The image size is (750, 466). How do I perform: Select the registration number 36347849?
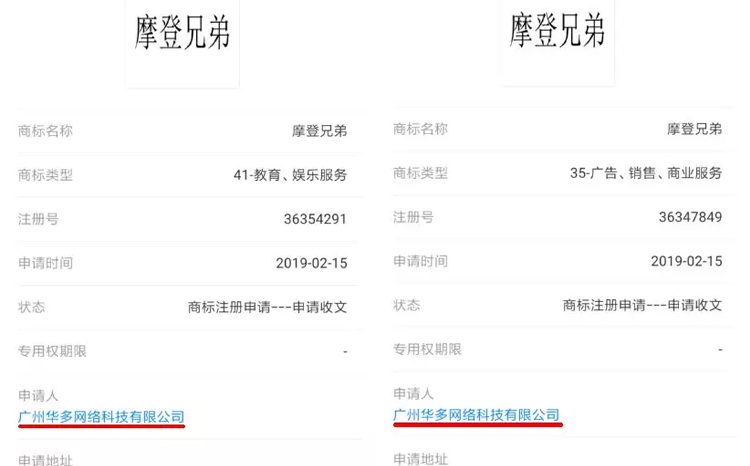coord(690,217)
